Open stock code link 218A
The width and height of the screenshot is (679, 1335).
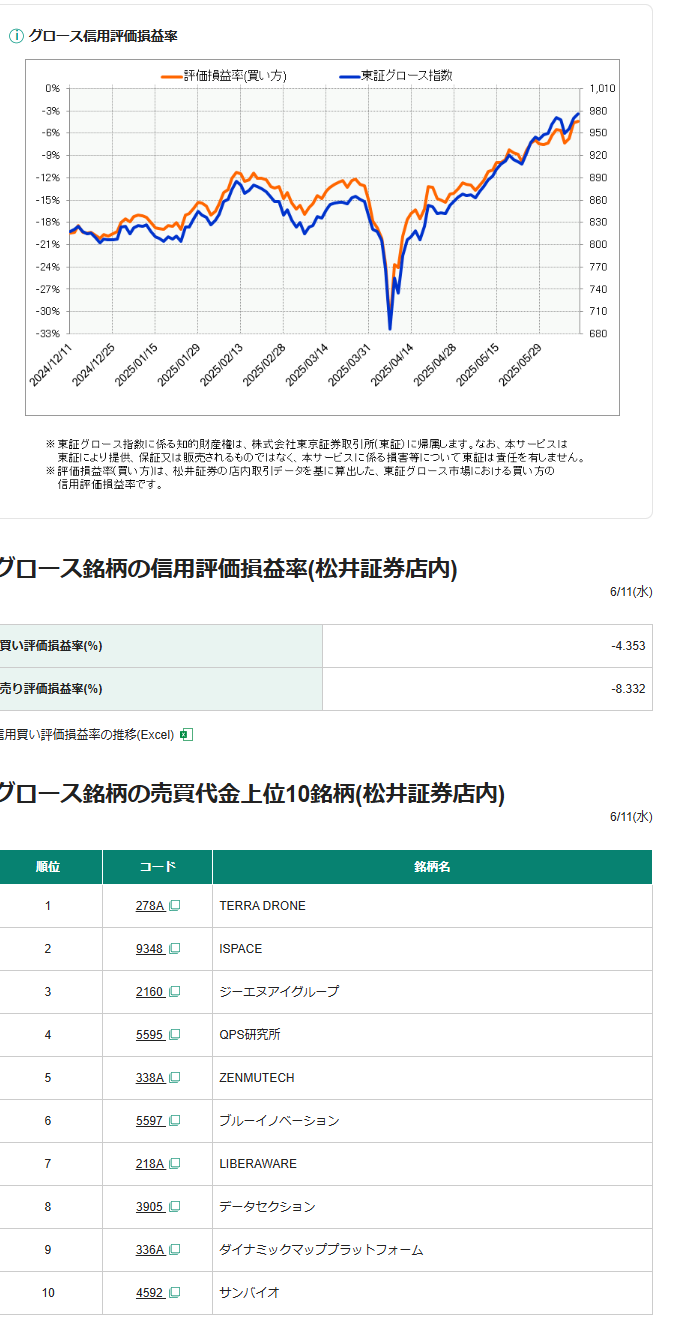click(150, 1164)
